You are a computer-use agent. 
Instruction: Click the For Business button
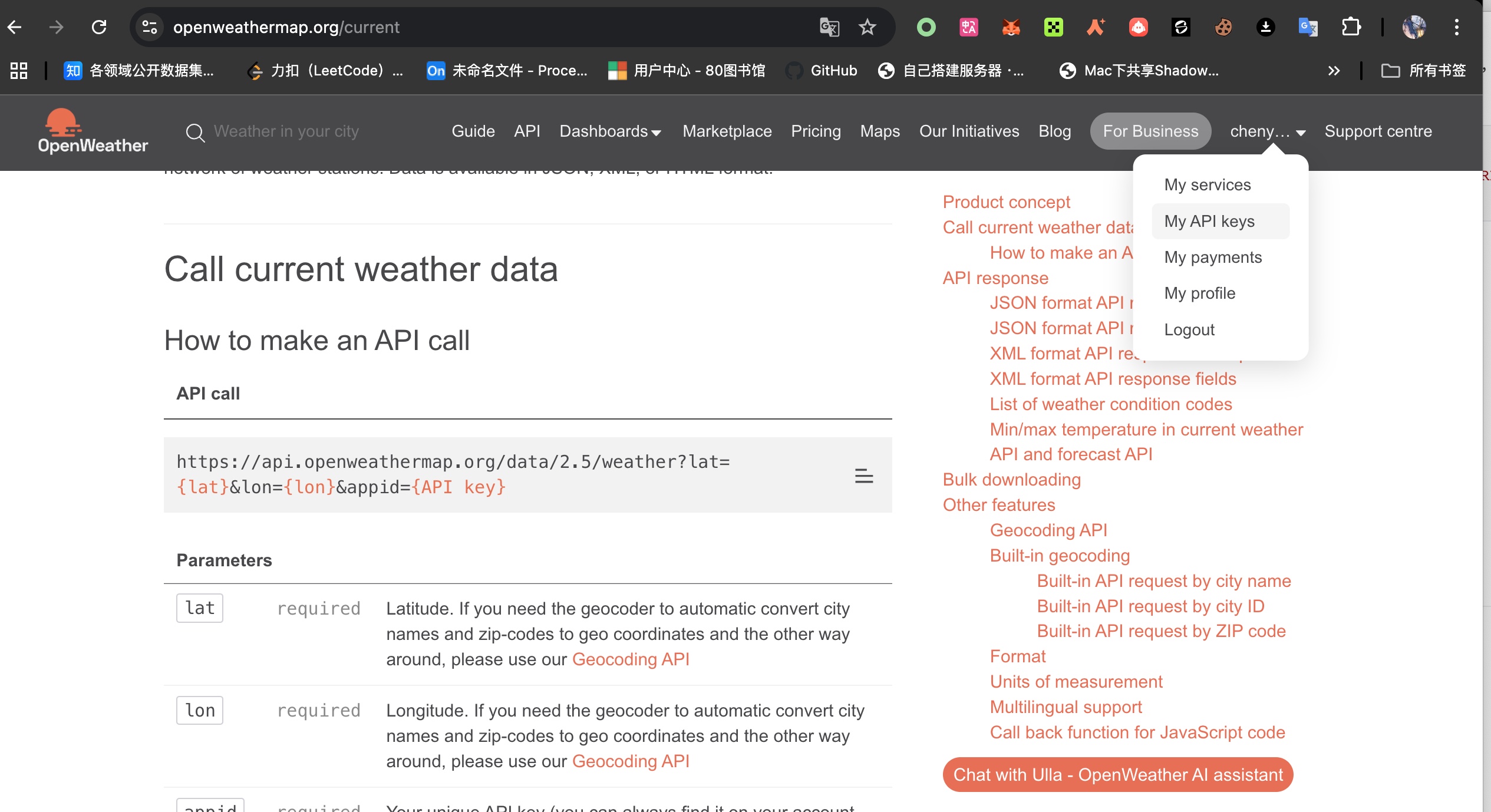(x=1150, y=131)
